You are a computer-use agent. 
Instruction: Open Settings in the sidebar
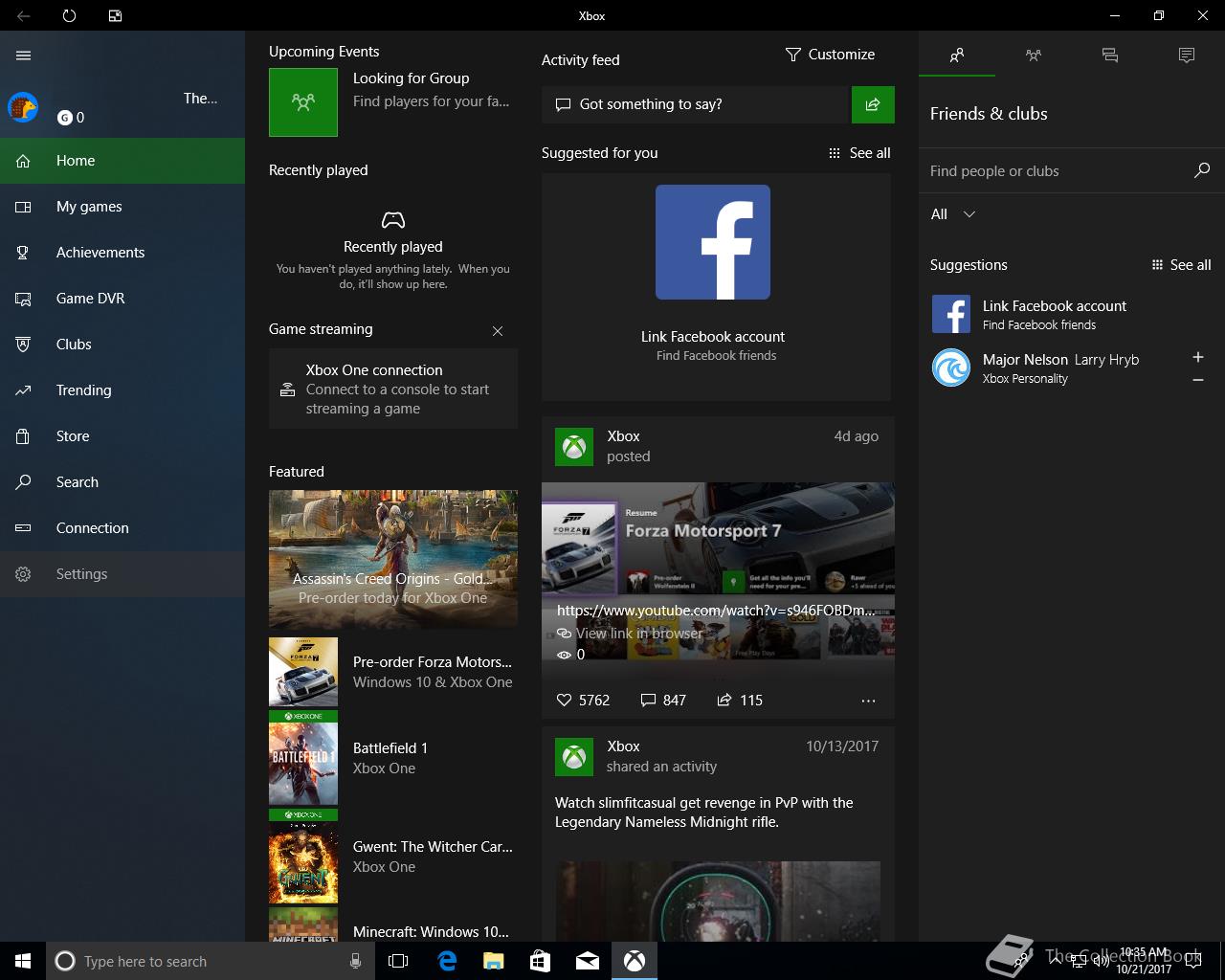pyautogui.click(x=122, y=574)
